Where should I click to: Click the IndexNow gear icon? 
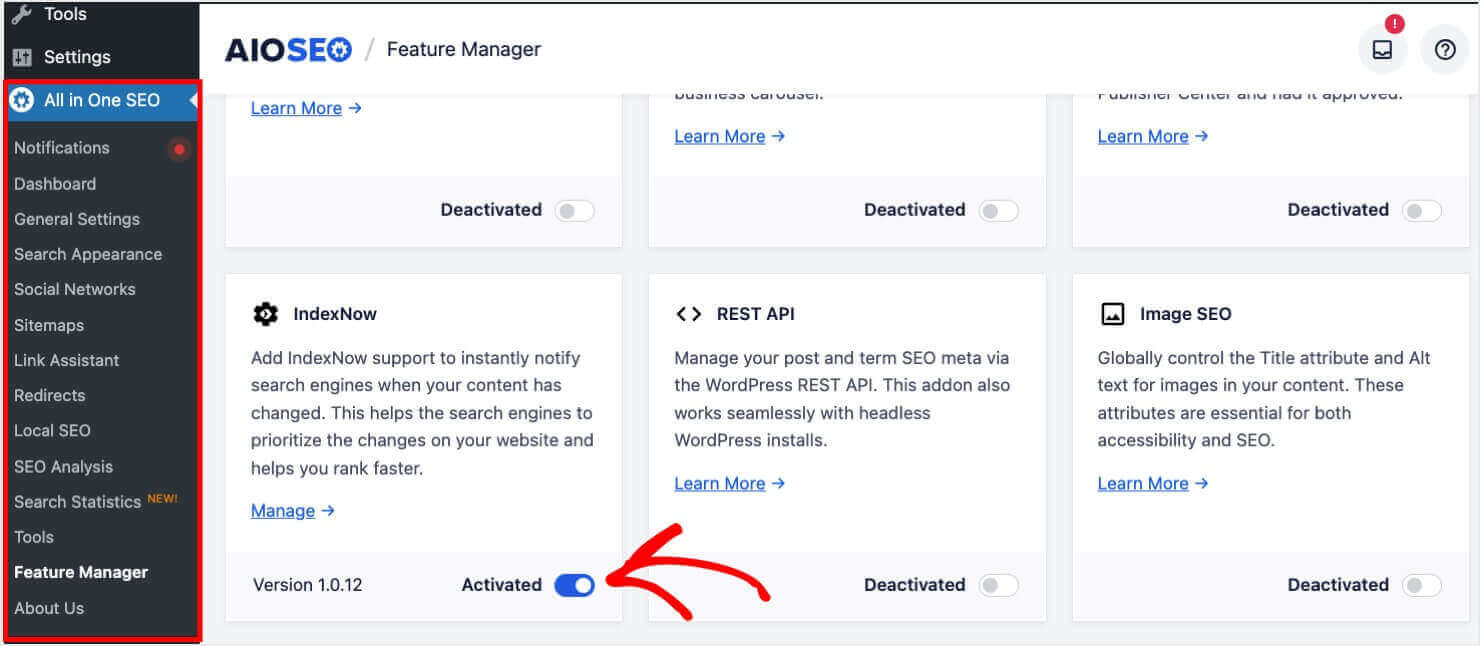pos(265,313)
